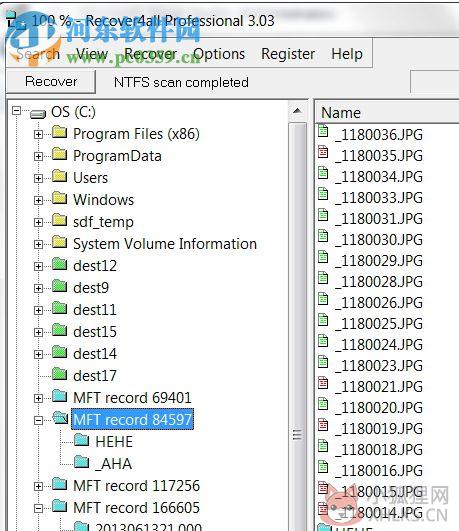
Task: Expand the Users tree node
Action: (38, 178)
